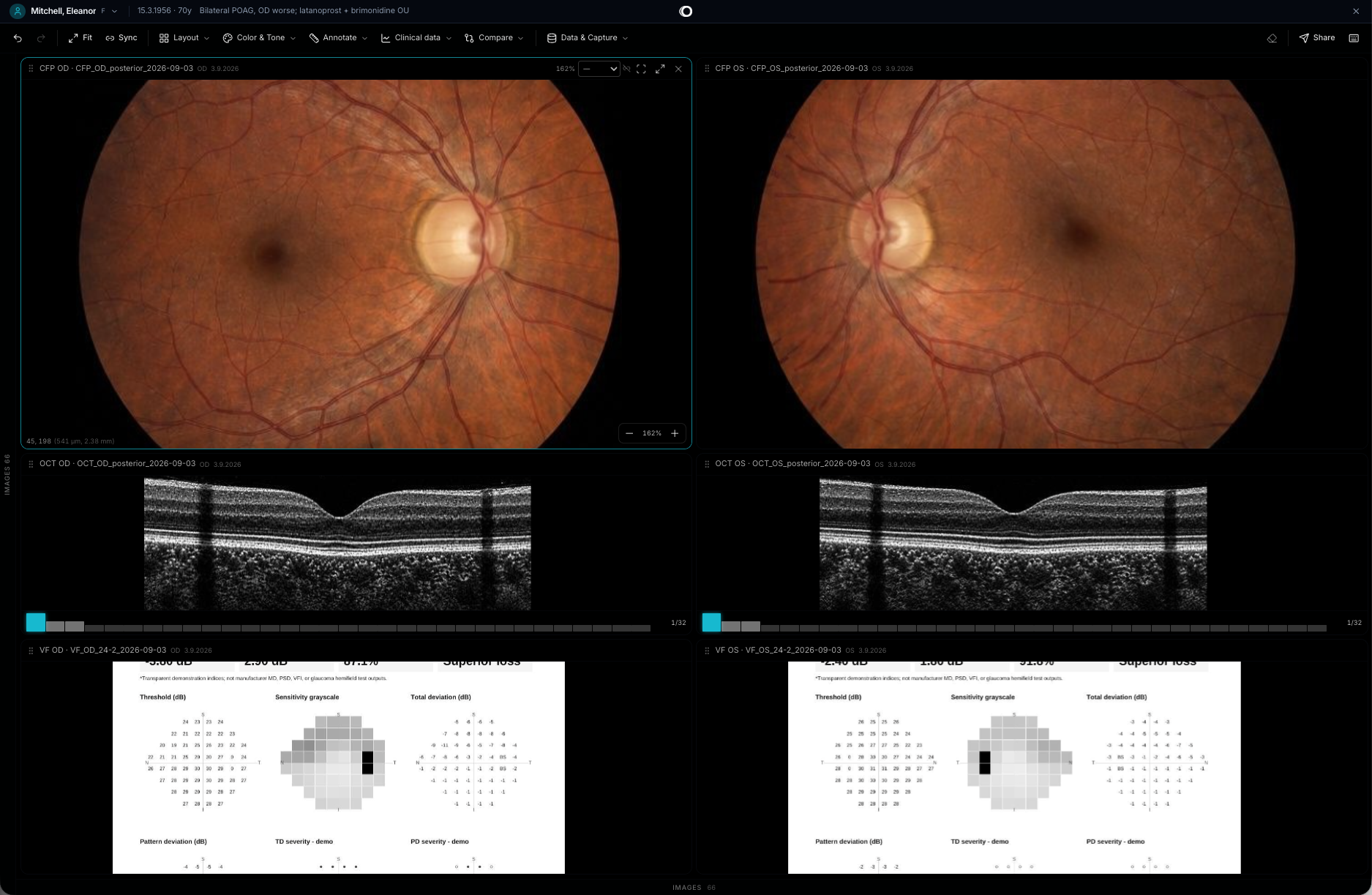Click the CFP OS fundus image
This screenshot has height=895, width=1372.
tap(1024, 264)
